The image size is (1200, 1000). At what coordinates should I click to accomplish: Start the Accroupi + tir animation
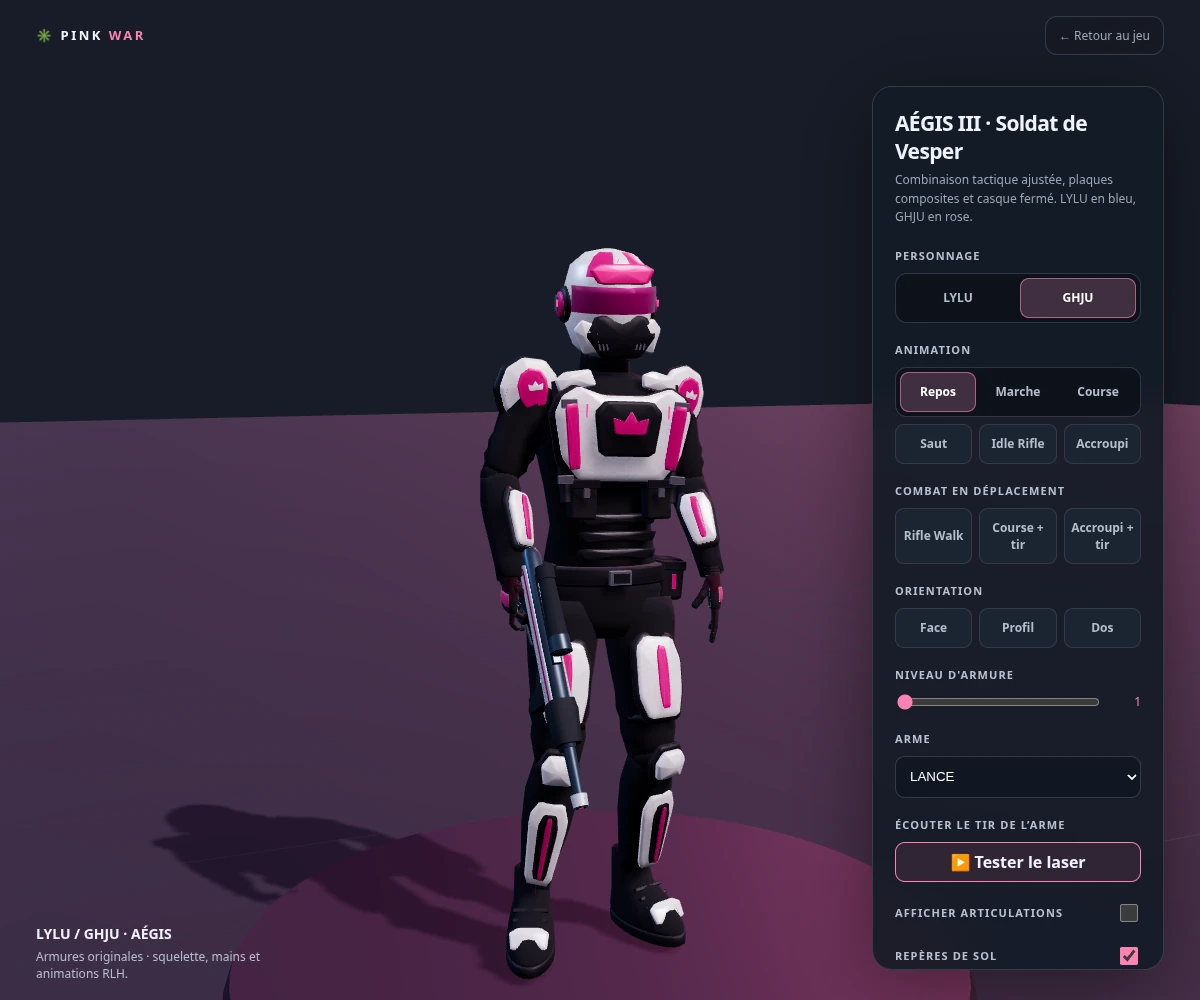tap(1102, 536)
